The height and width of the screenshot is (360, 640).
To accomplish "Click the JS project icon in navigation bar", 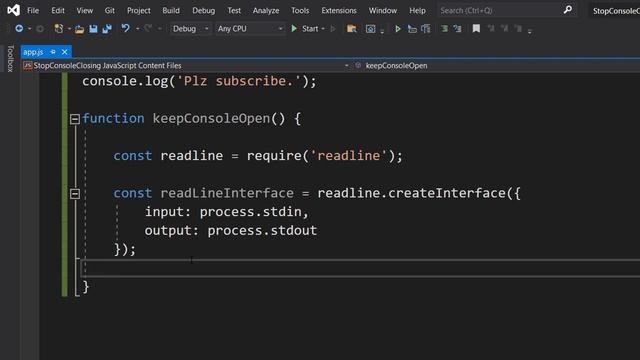I will [28, 65].
